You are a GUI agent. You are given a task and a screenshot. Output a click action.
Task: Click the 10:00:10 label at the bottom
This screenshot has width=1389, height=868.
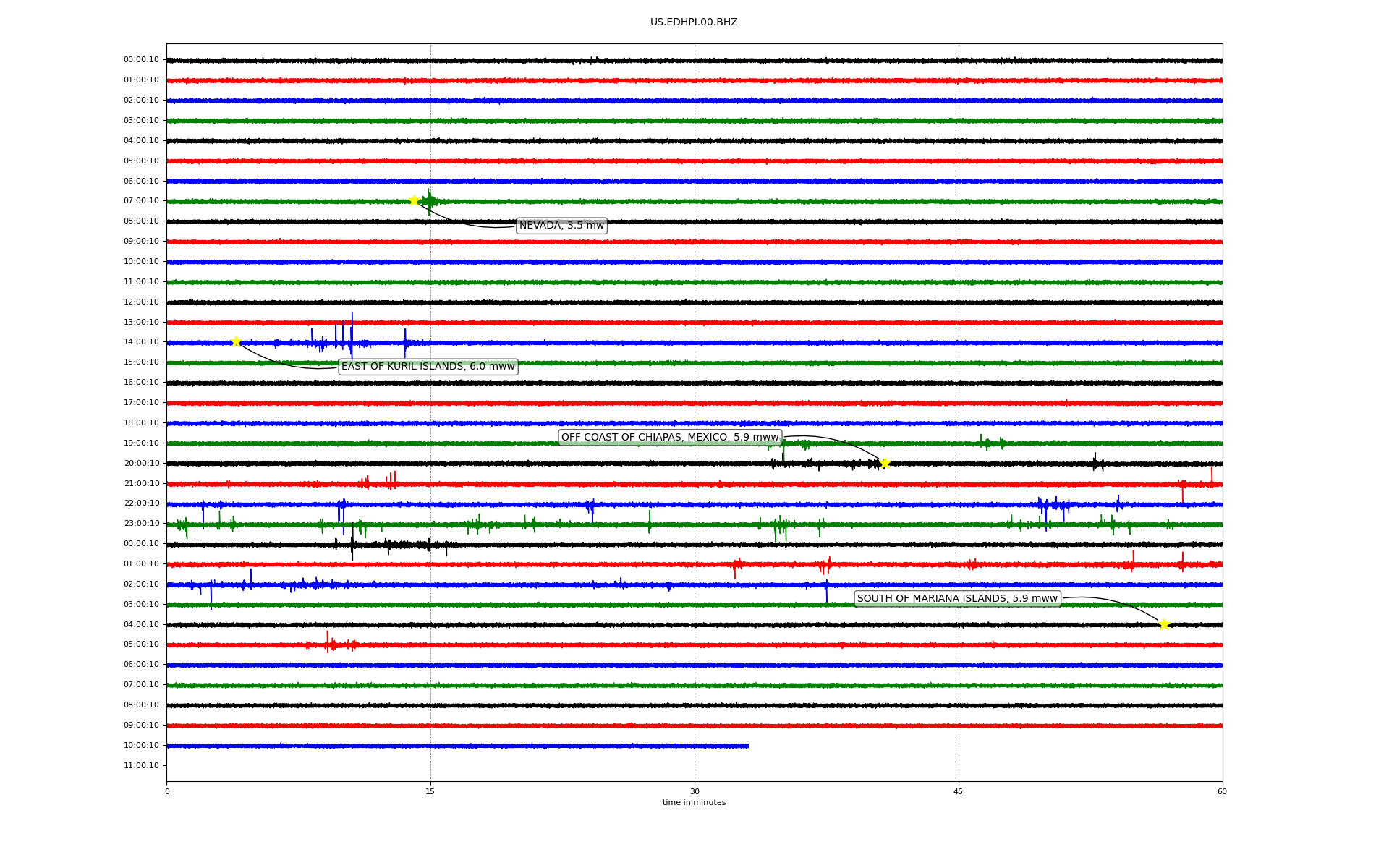click(141, 745)
